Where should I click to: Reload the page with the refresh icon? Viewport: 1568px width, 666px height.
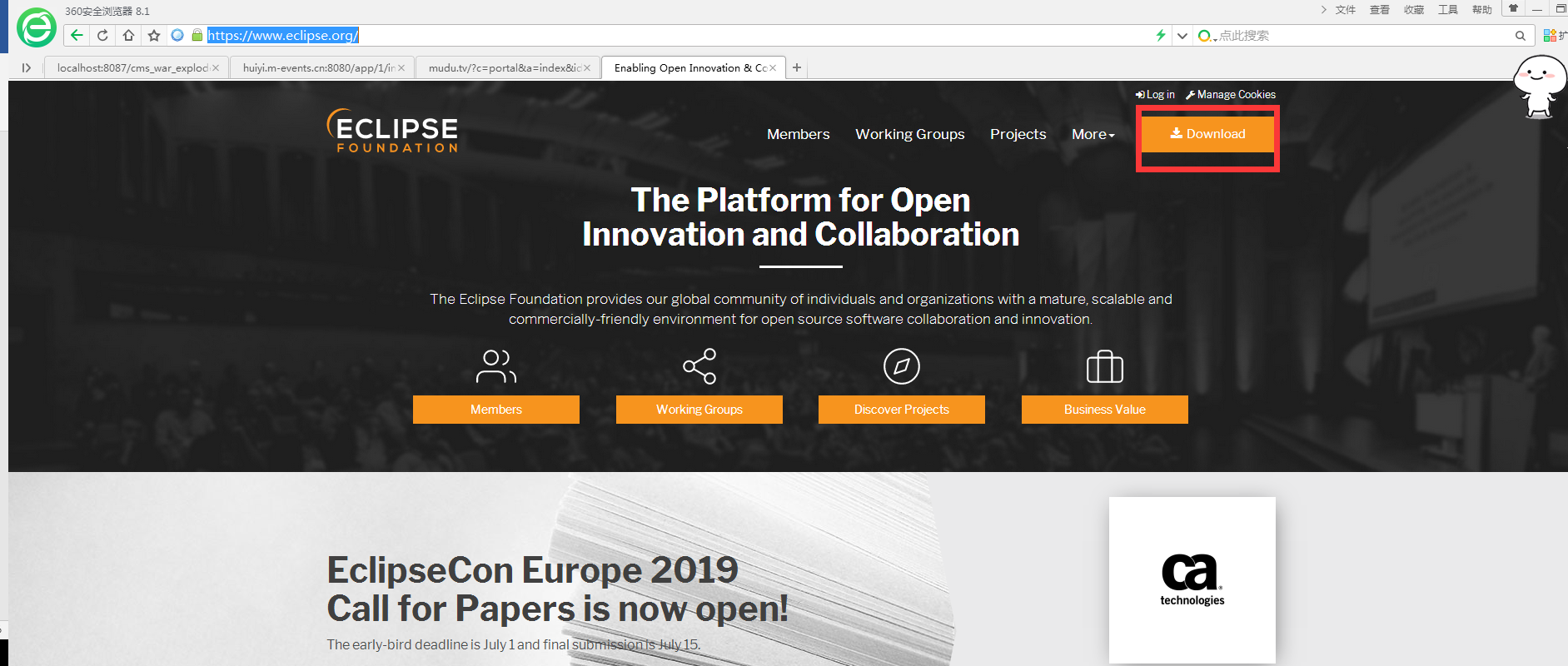tap(102, 35)
